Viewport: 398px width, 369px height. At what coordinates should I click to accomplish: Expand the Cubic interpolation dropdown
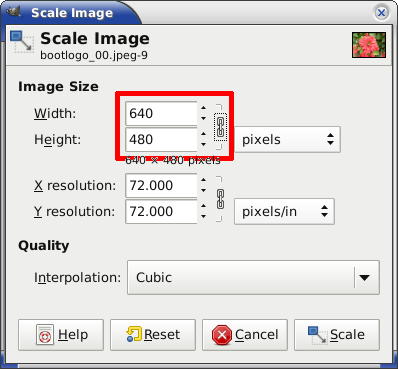point(253,278)
